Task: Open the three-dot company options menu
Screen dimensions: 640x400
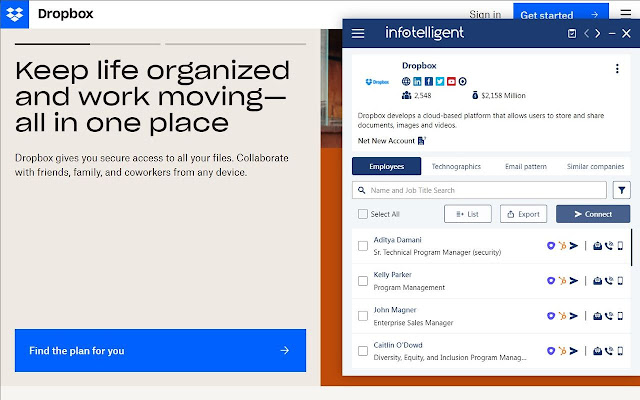Action: [617, 69]
